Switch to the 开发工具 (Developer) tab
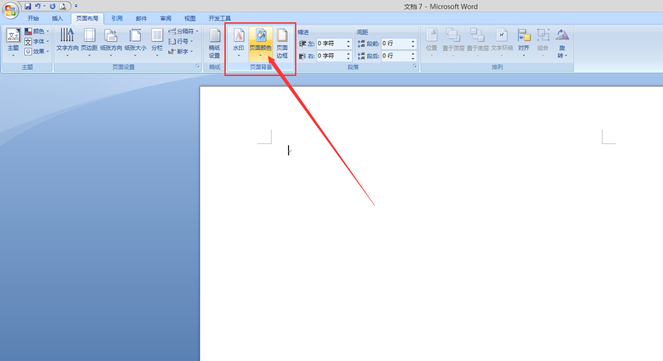Screen dimensions: 663x361 pos(219,19)
